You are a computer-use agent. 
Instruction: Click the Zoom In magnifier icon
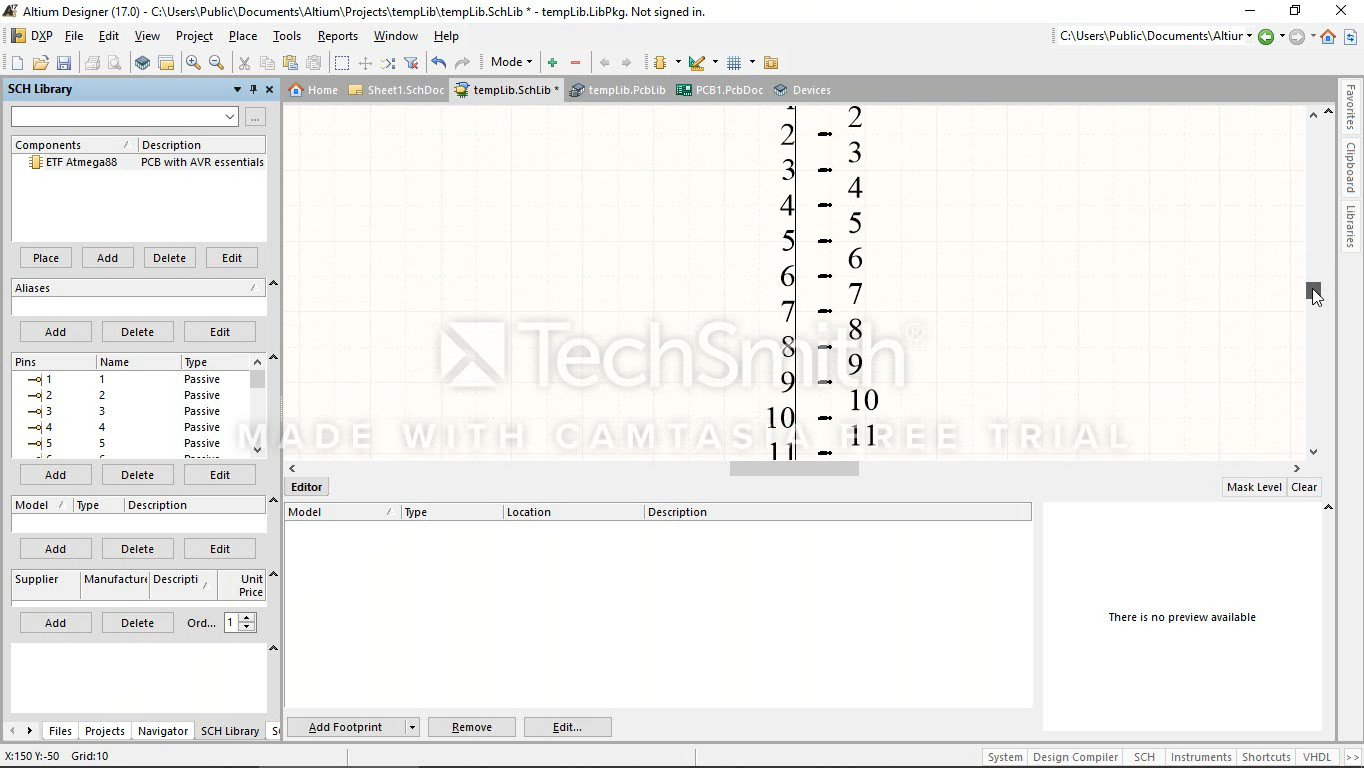(x=193, y=63)
